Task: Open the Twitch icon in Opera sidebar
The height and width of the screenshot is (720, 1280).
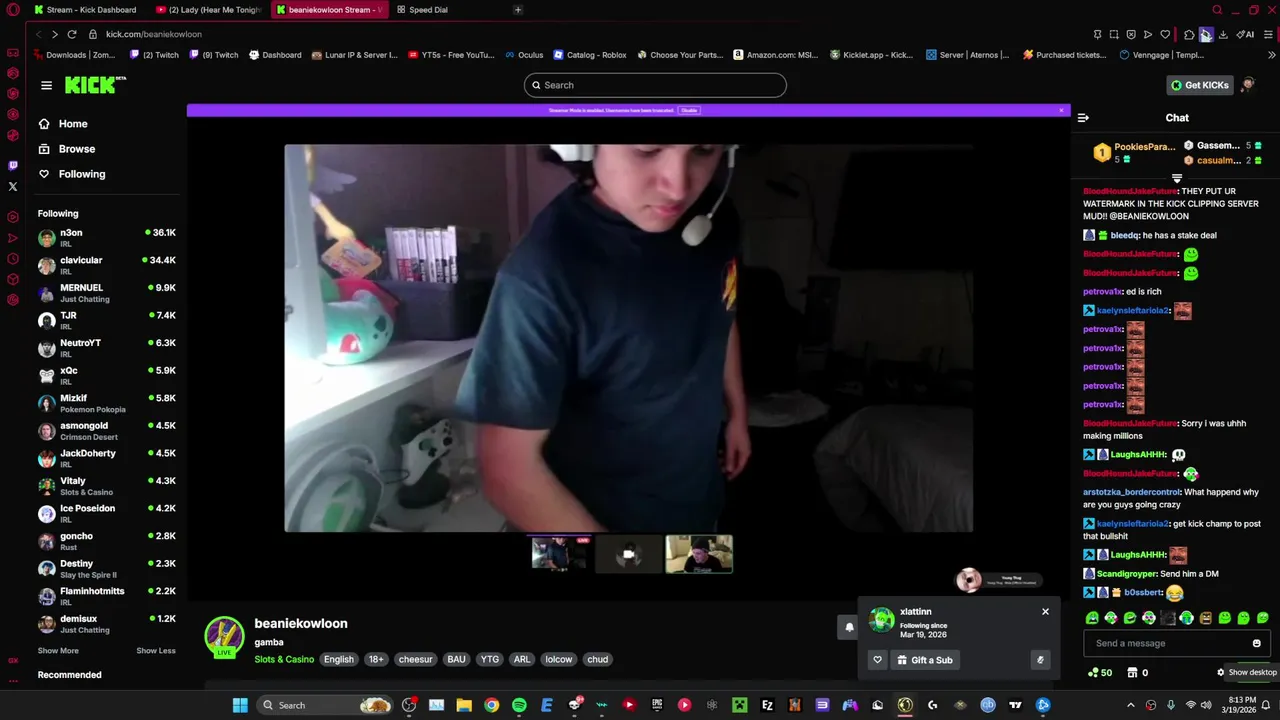Action: pos(13,165)
